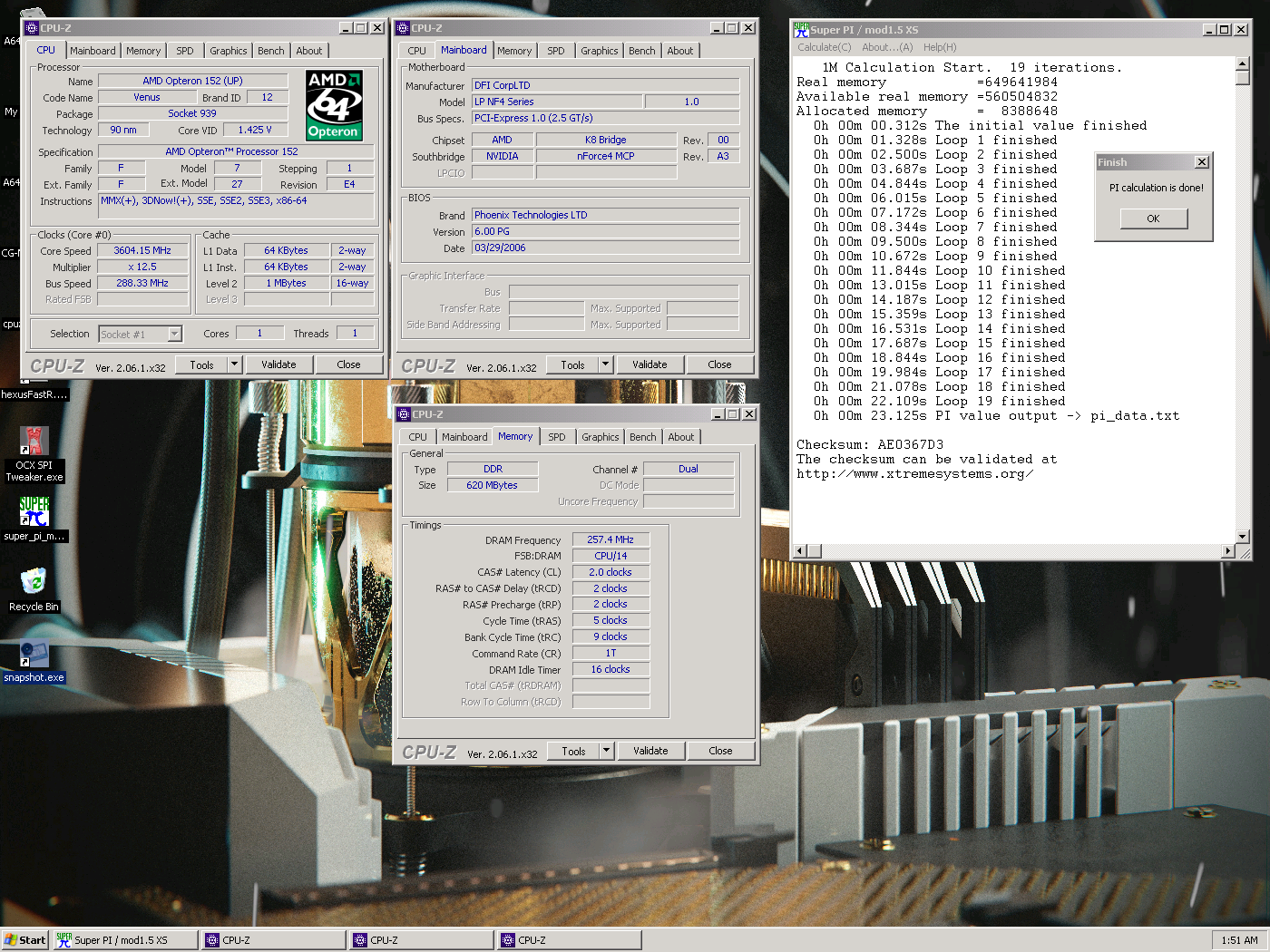The width and height of the screenshot is (1270, 952).
Task: Switch to CPU tab in Memory window
Action: click(417, 437)
